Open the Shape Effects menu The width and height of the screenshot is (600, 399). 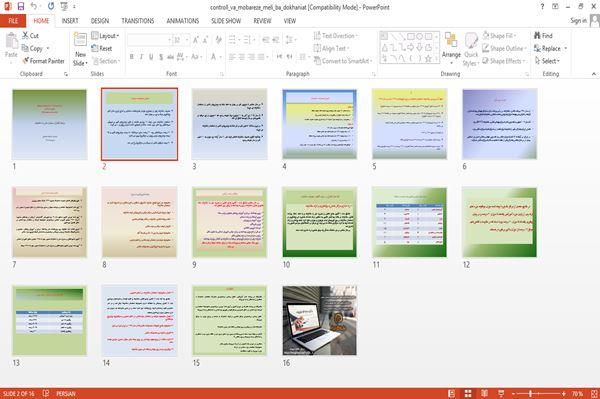click(x=503, y=61)
